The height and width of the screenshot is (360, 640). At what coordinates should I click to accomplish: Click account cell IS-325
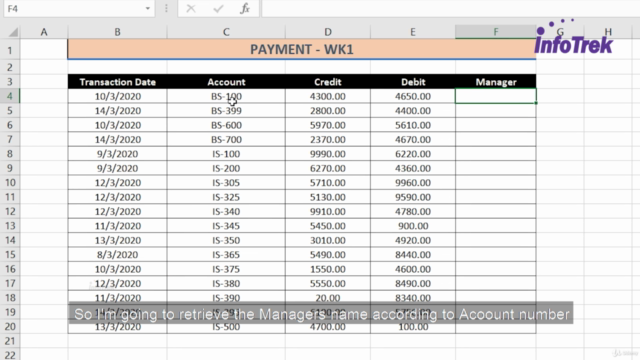pyautogui.click(x=226, y=197)
